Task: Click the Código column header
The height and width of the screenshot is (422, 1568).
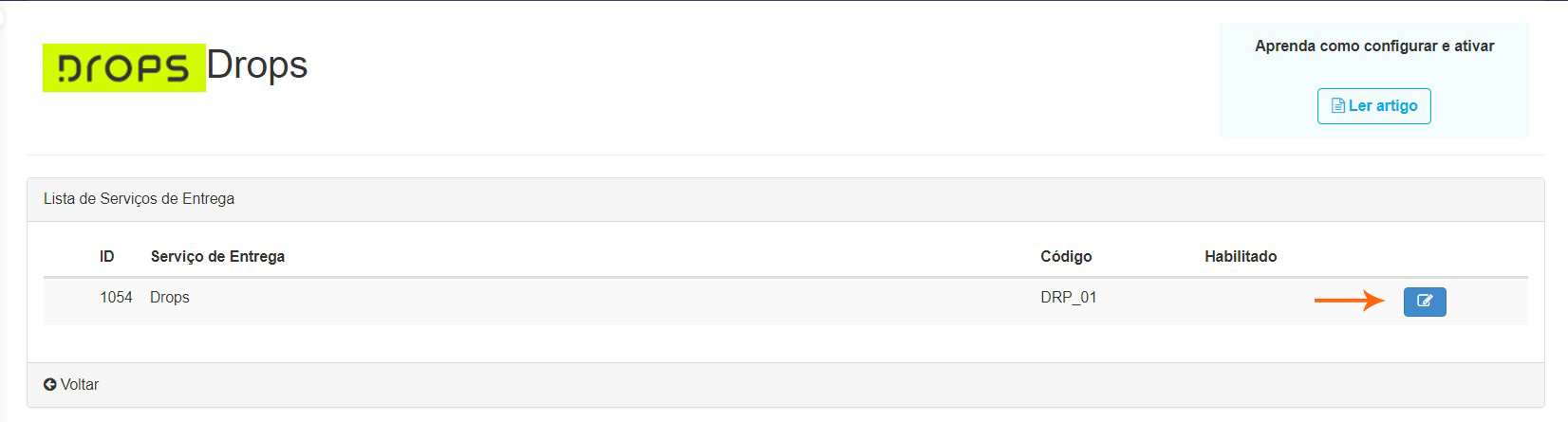Action: click(1066, 257)
